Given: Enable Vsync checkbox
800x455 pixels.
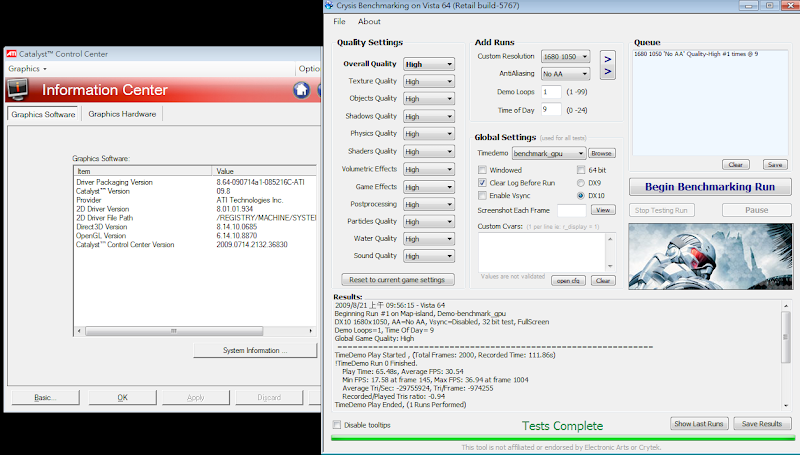Looking at the screenshot, I should pos(482,195).
